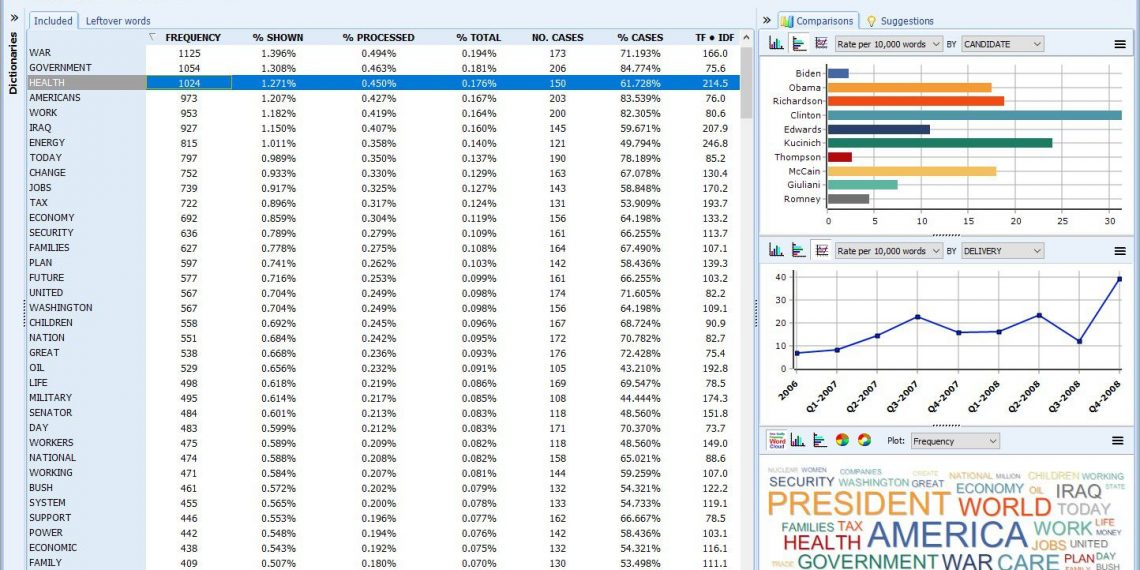Open hamburger menu of word cloud panel

pyautogui.click(x=1120, y=441)
